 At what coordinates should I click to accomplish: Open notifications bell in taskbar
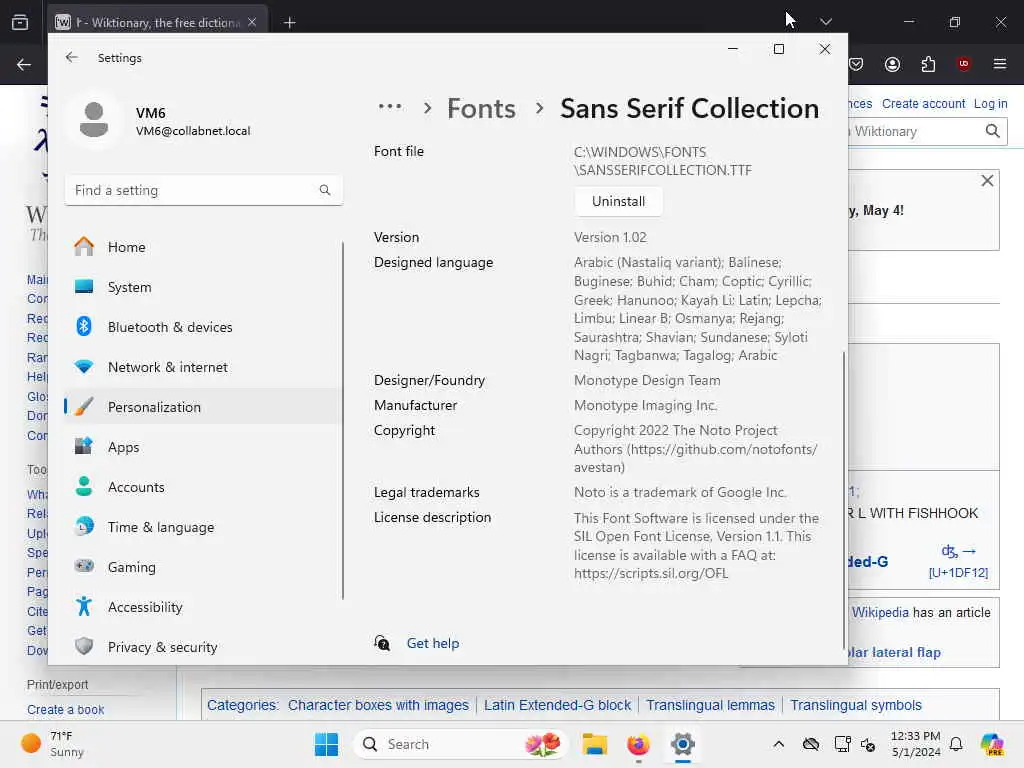pyautogui.click(x=956, y=744)
